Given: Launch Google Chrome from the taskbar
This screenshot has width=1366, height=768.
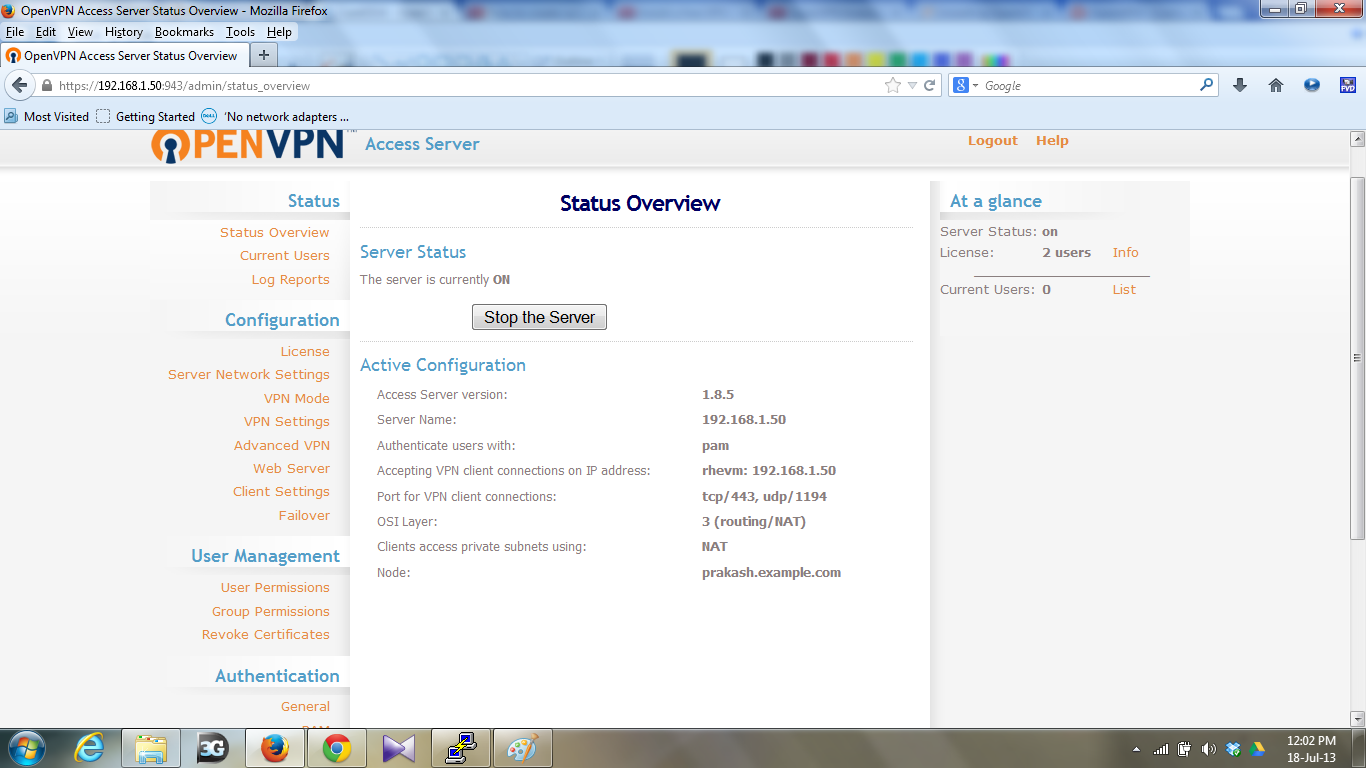Looking at the screenshot, I should point(337,748).
